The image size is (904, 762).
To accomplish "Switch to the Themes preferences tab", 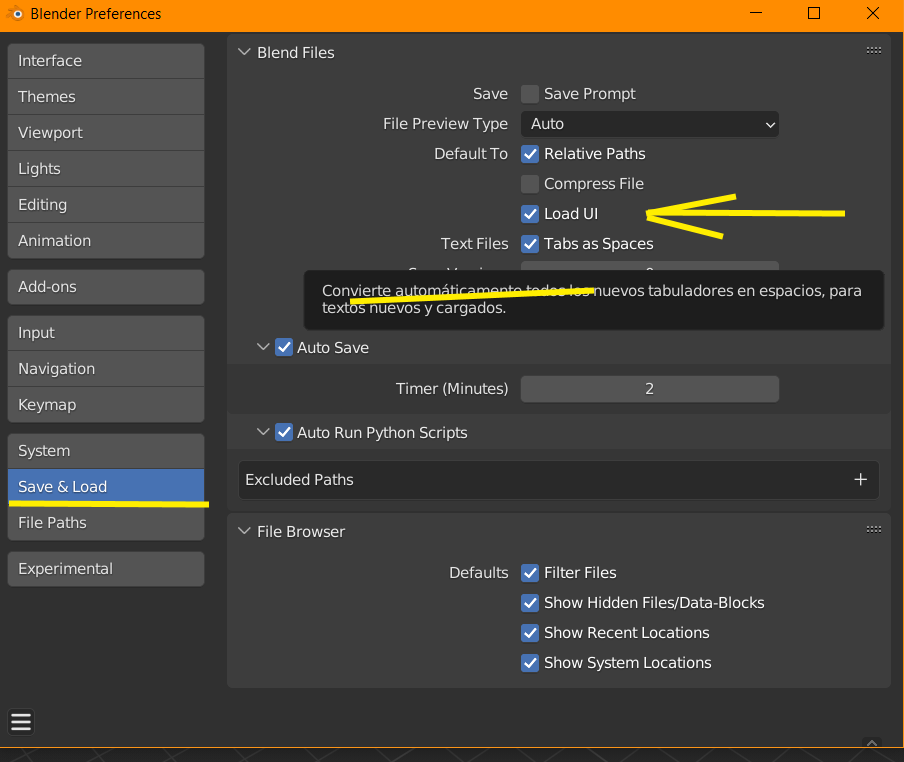I will (x=105, y=97).
